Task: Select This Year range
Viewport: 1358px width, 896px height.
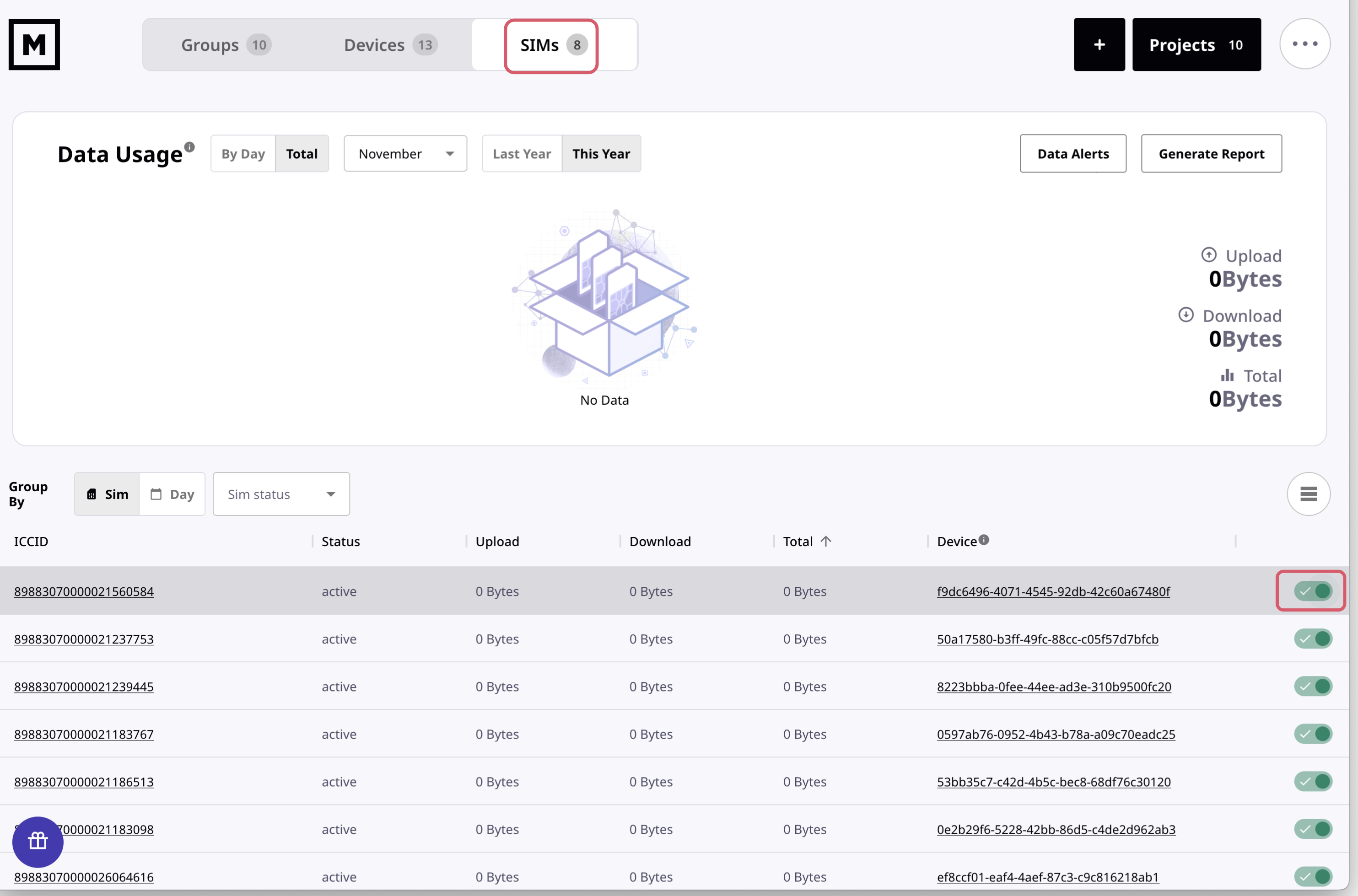Action: [x=601, y=154]
